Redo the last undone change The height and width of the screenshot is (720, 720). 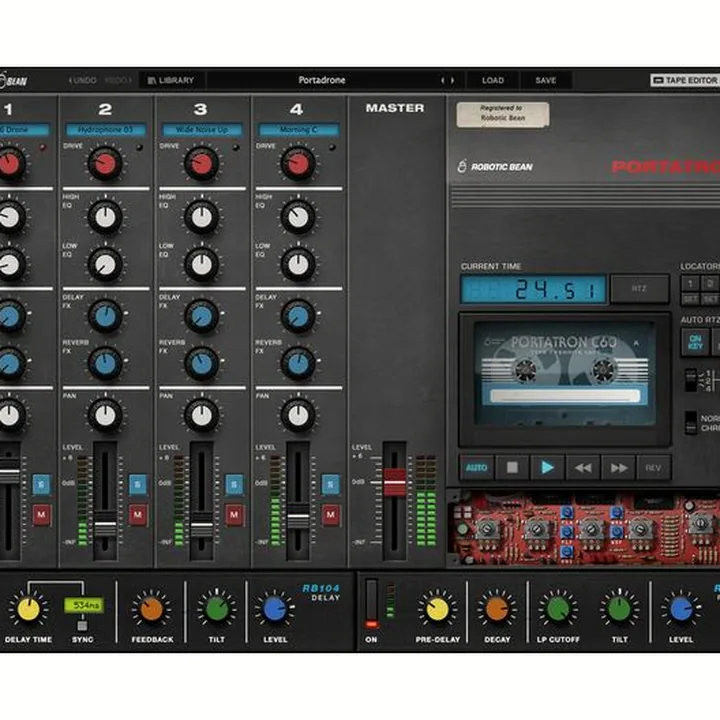(118, 80)
